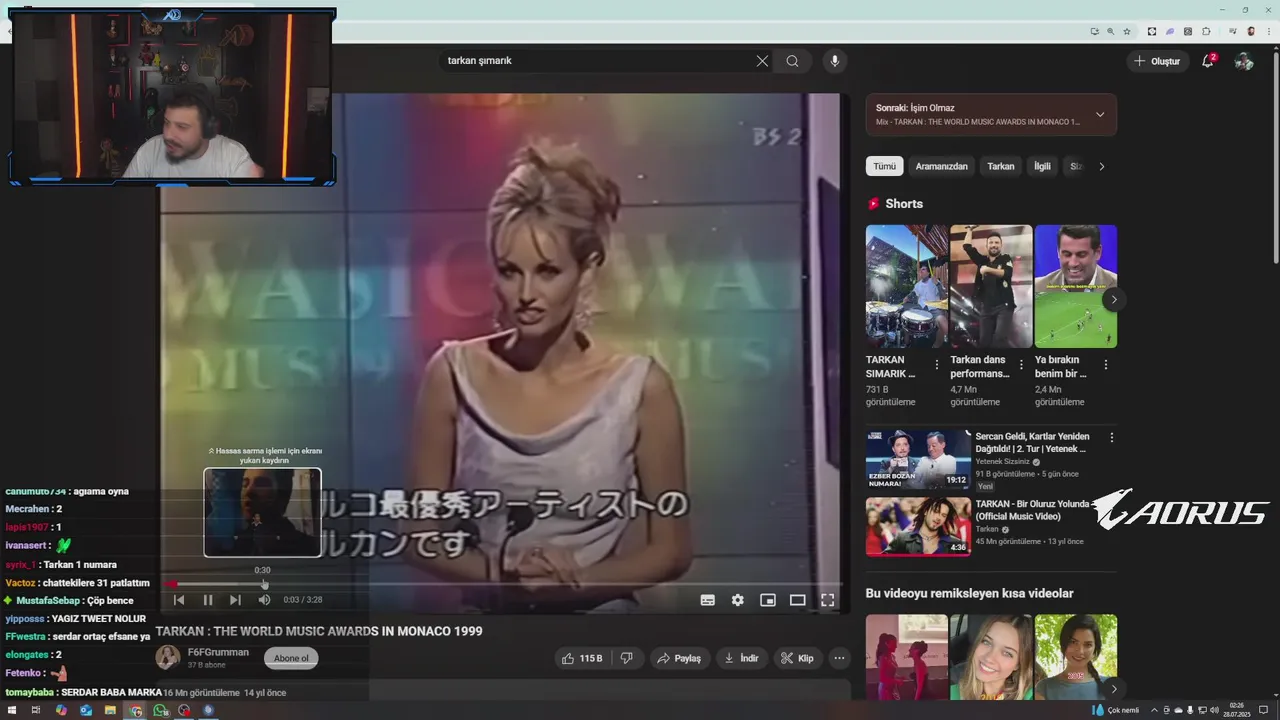Seek on the video progress bar
This screenshot has width=1280, height=720.
pos(505,584)
